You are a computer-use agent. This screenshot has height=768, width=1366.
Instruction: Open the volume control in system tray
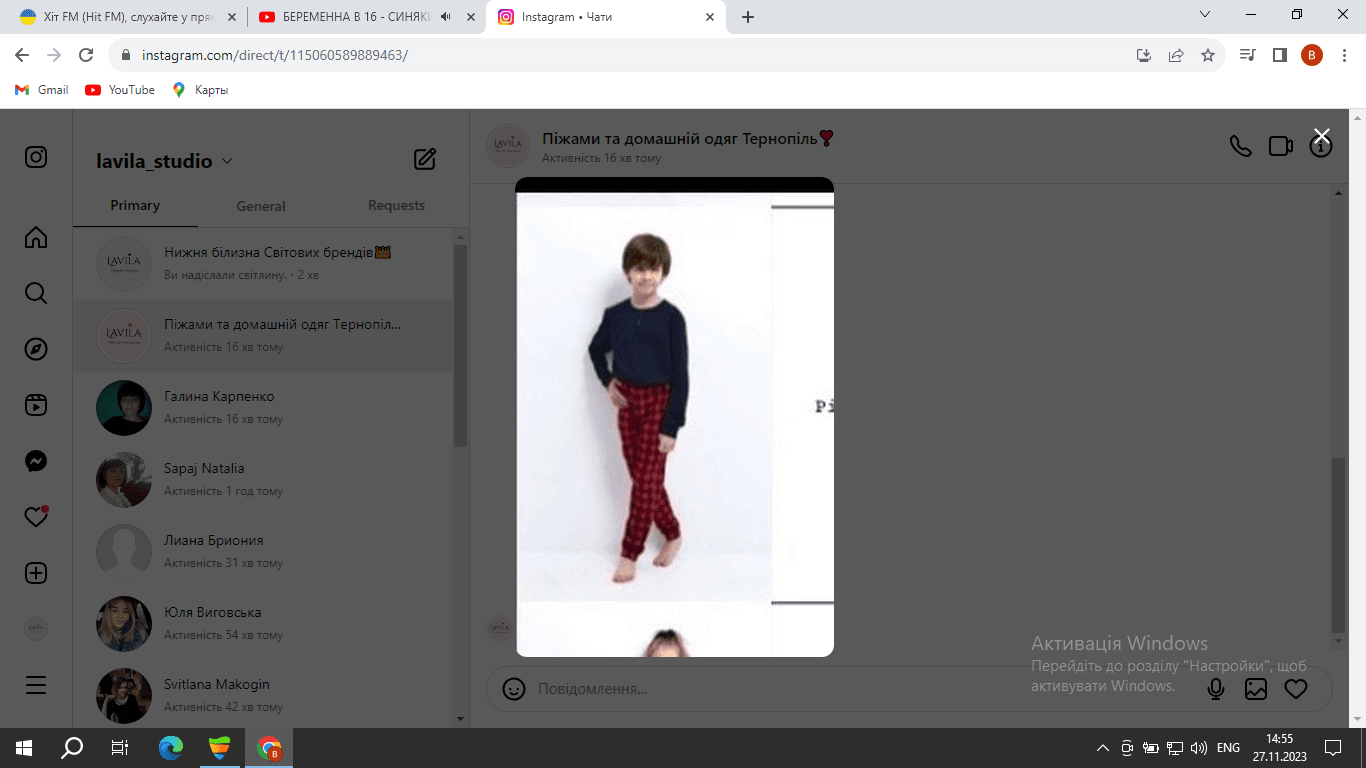point(1199,747)
